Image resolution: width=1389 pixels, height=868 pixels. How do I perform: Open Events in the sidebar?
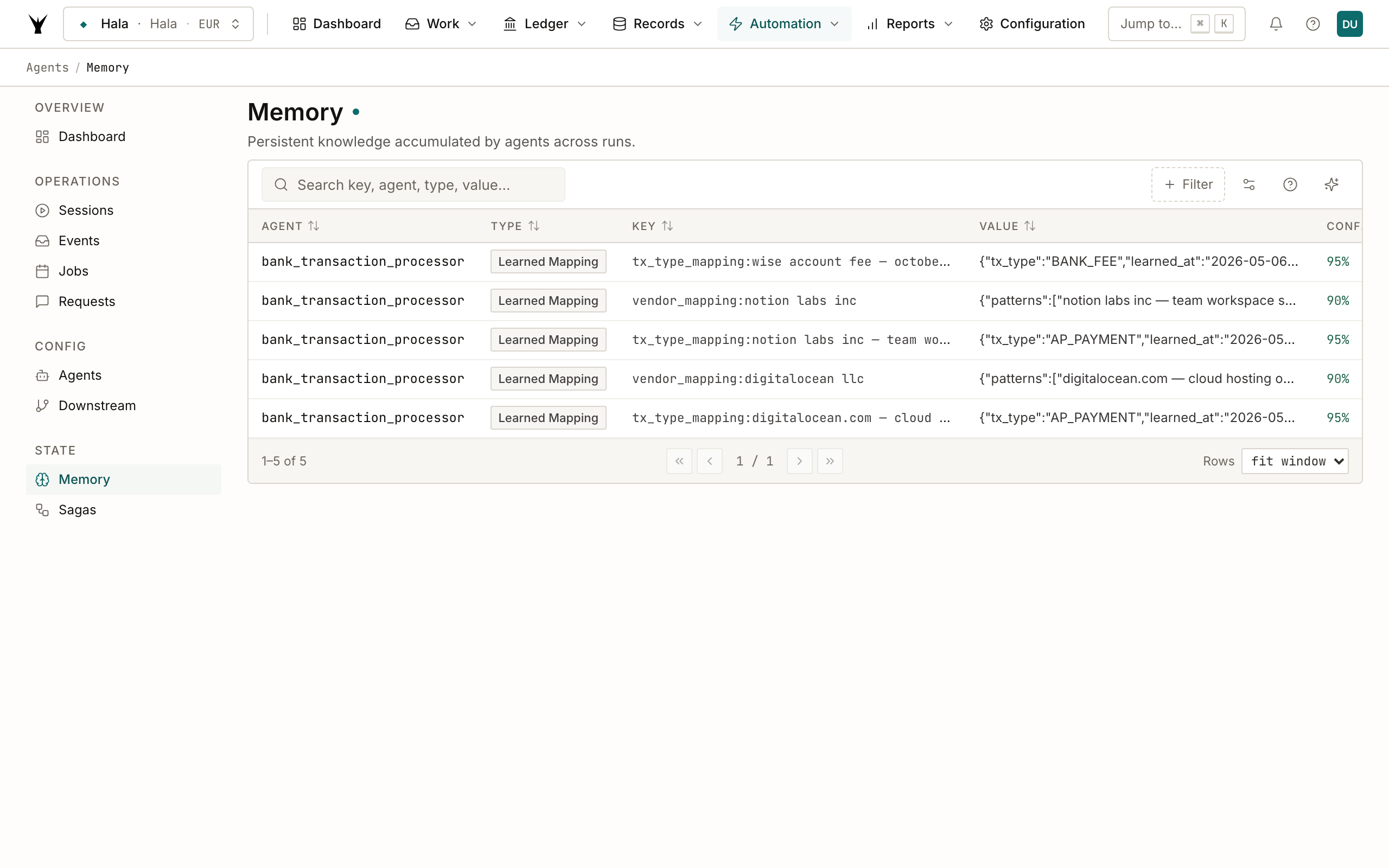tap(123, 241)
